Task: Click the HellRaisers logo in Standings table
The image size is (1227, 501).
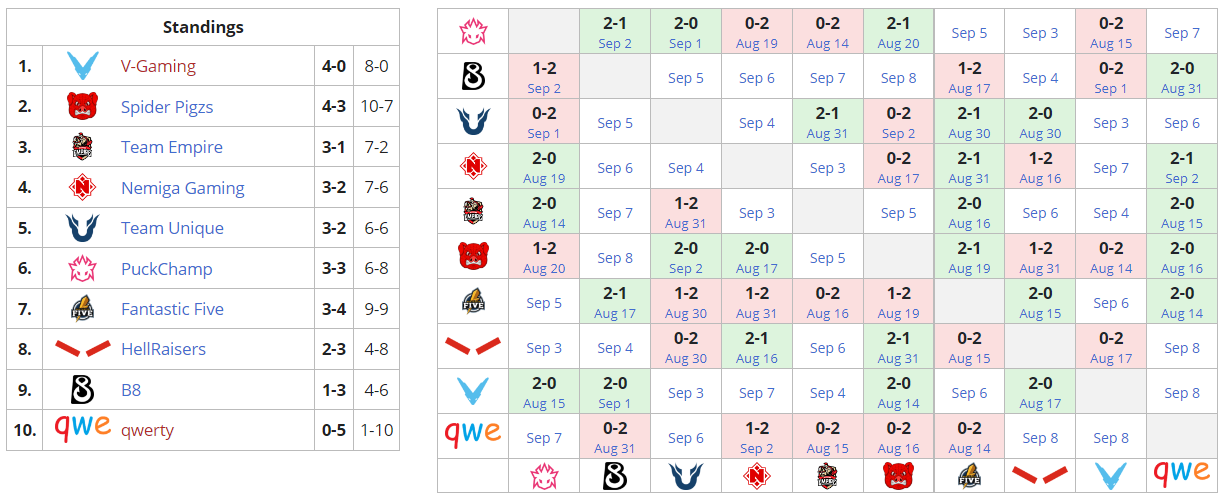Action: [81, 349]
